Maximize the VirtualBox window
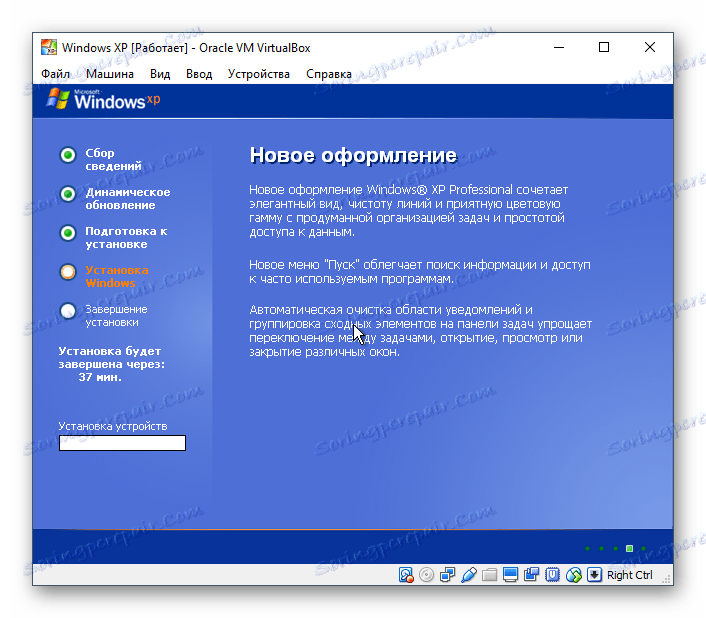The height and width of the screenshot is (618, 706). [x=604, y=47]
